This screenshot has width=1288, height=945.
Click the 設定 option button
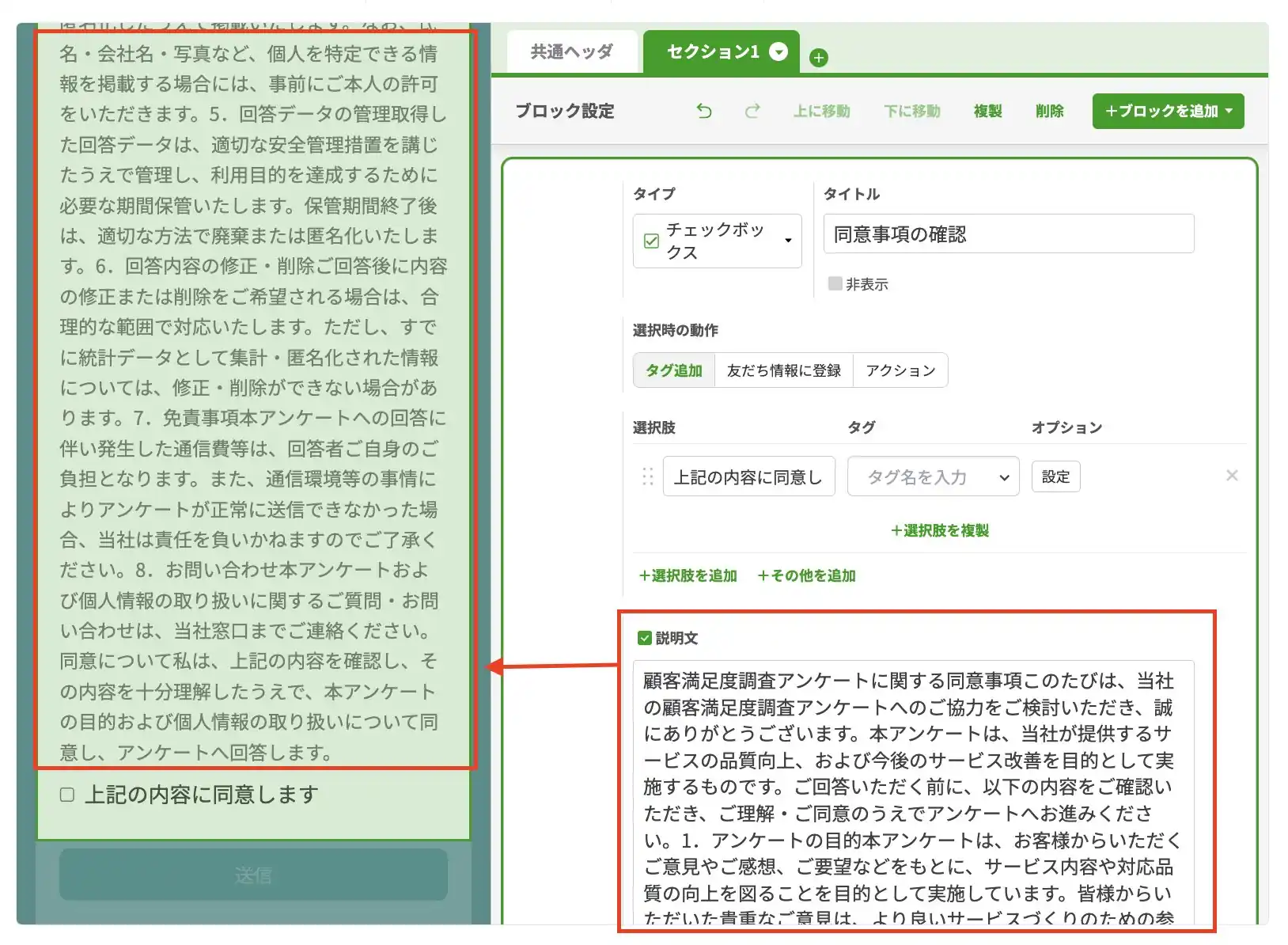click(x=1055, y=476)
